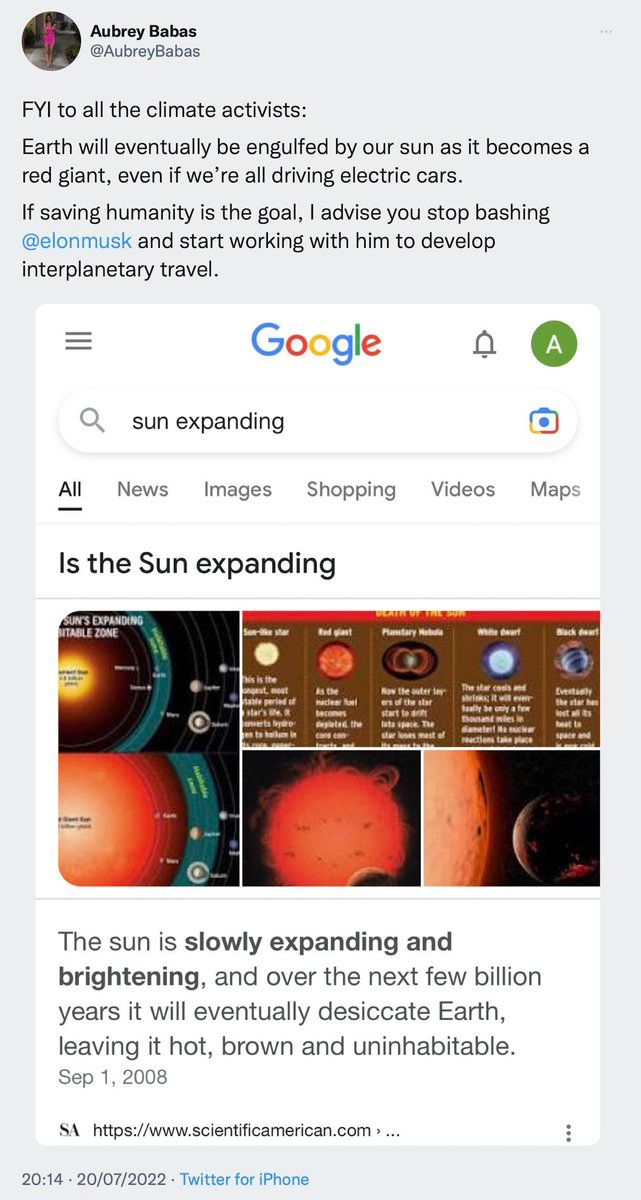Open the green account avatar 'A'
The width and height of the screenshot is (641, 1200).
click(554, 344)
